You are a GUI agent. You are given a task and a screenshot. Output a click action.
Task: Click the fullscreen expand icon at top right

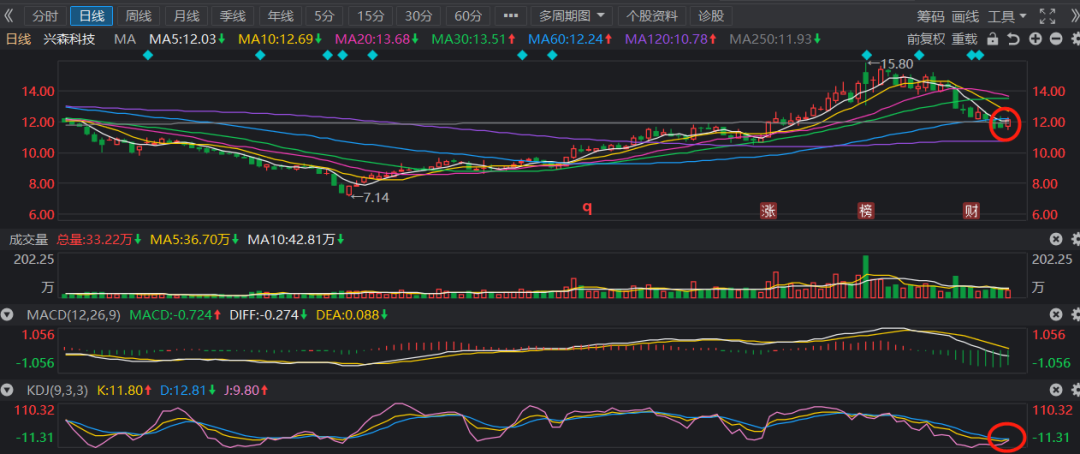1046,16
